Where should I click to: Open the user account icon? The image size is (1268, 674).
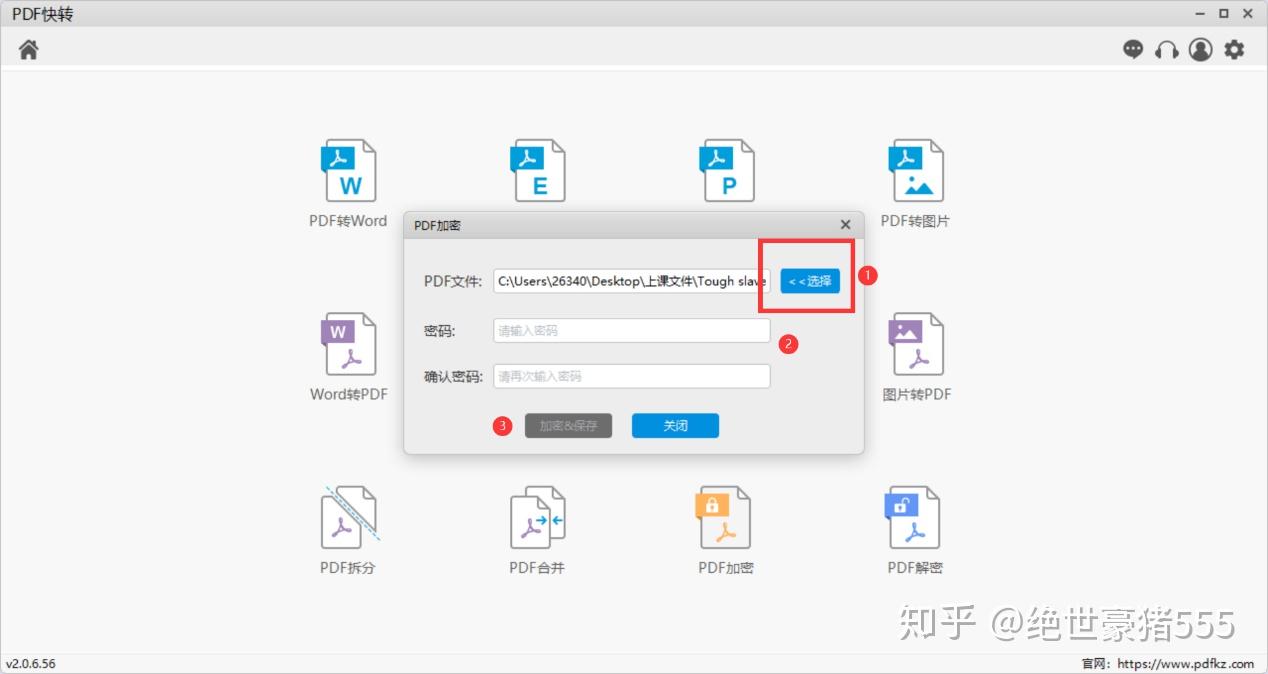(x=1200, y=49)
